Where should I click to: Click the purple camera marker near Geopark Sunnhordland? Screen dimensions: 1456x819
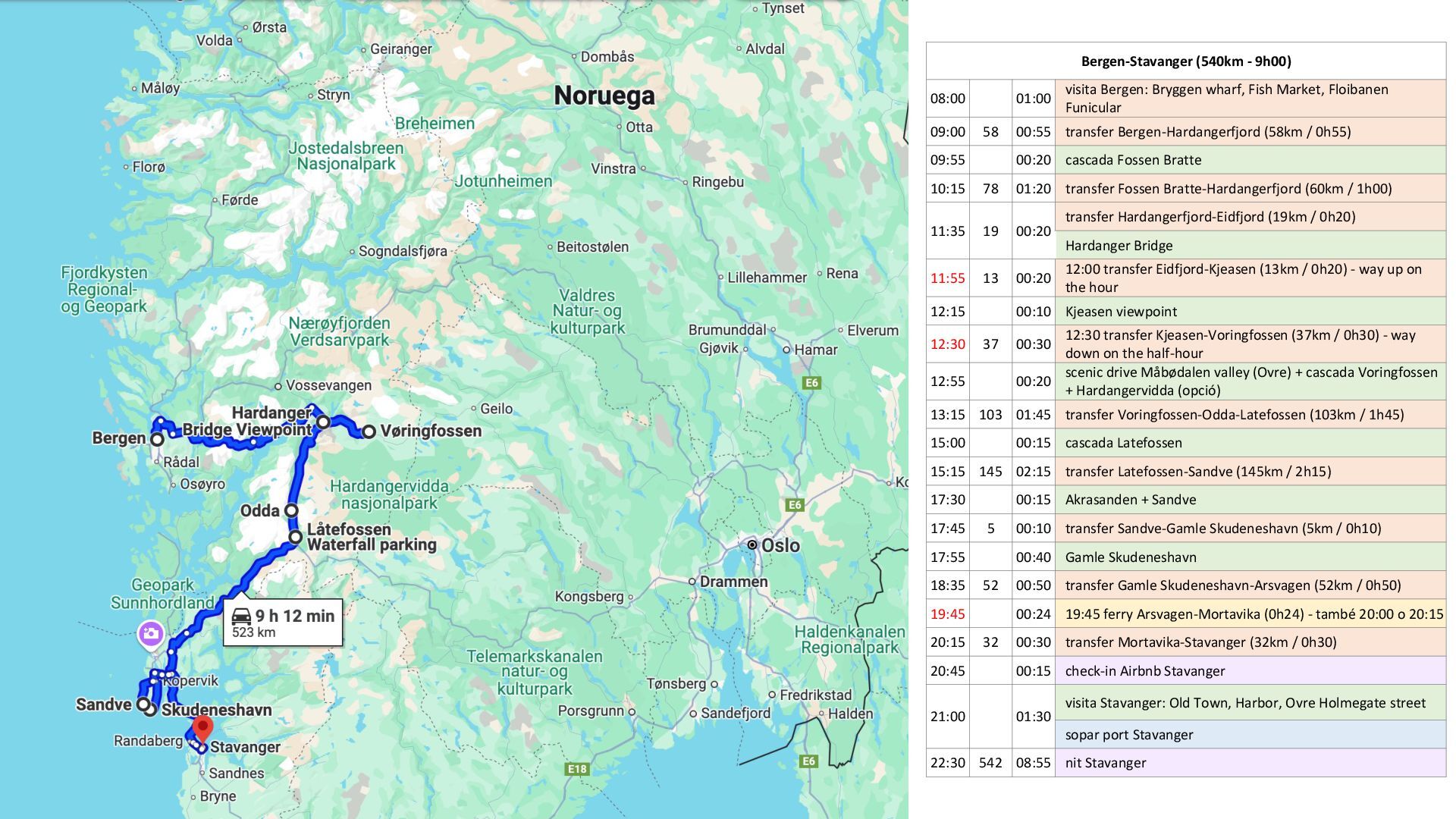151,634
